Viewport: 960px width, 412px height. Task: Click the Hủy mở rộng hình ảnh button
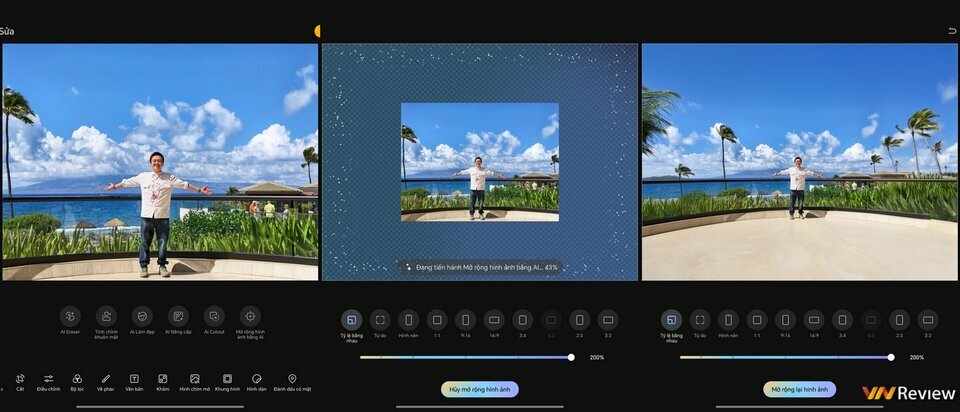pyautogui.click(x=480, y=389)
